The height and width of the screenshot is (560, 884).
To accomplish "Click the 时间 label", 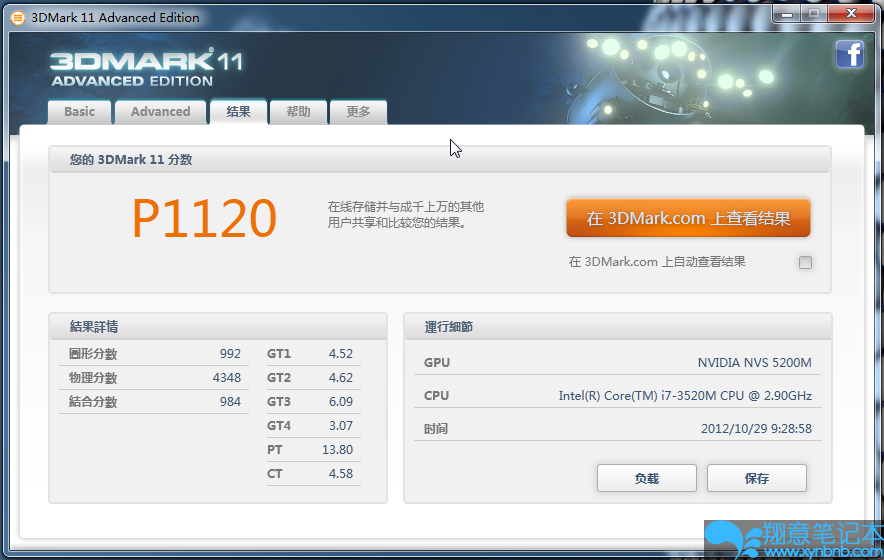I will point(436,429).
